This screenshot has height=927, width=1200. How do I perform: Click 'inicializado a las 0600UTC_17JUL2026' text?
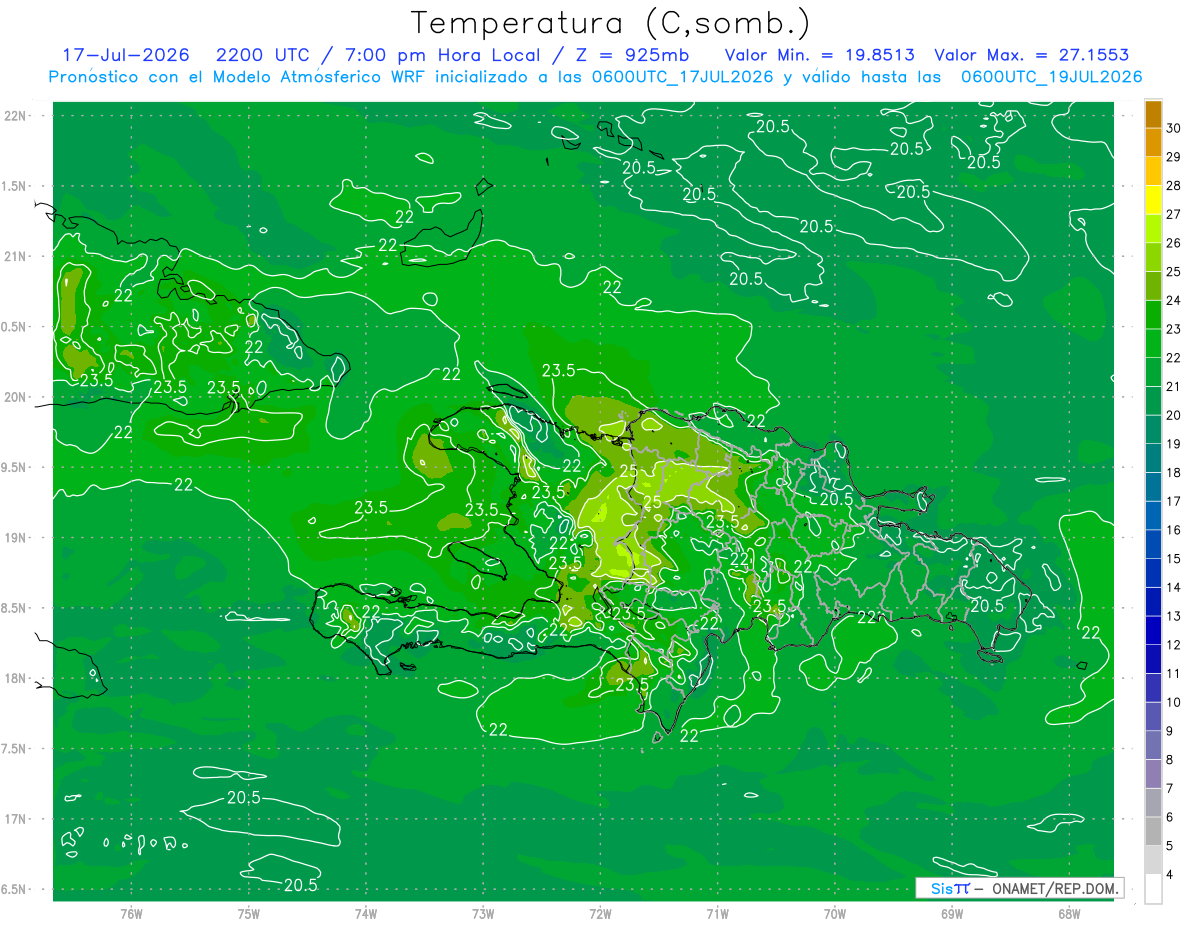(x=605, y=77)
